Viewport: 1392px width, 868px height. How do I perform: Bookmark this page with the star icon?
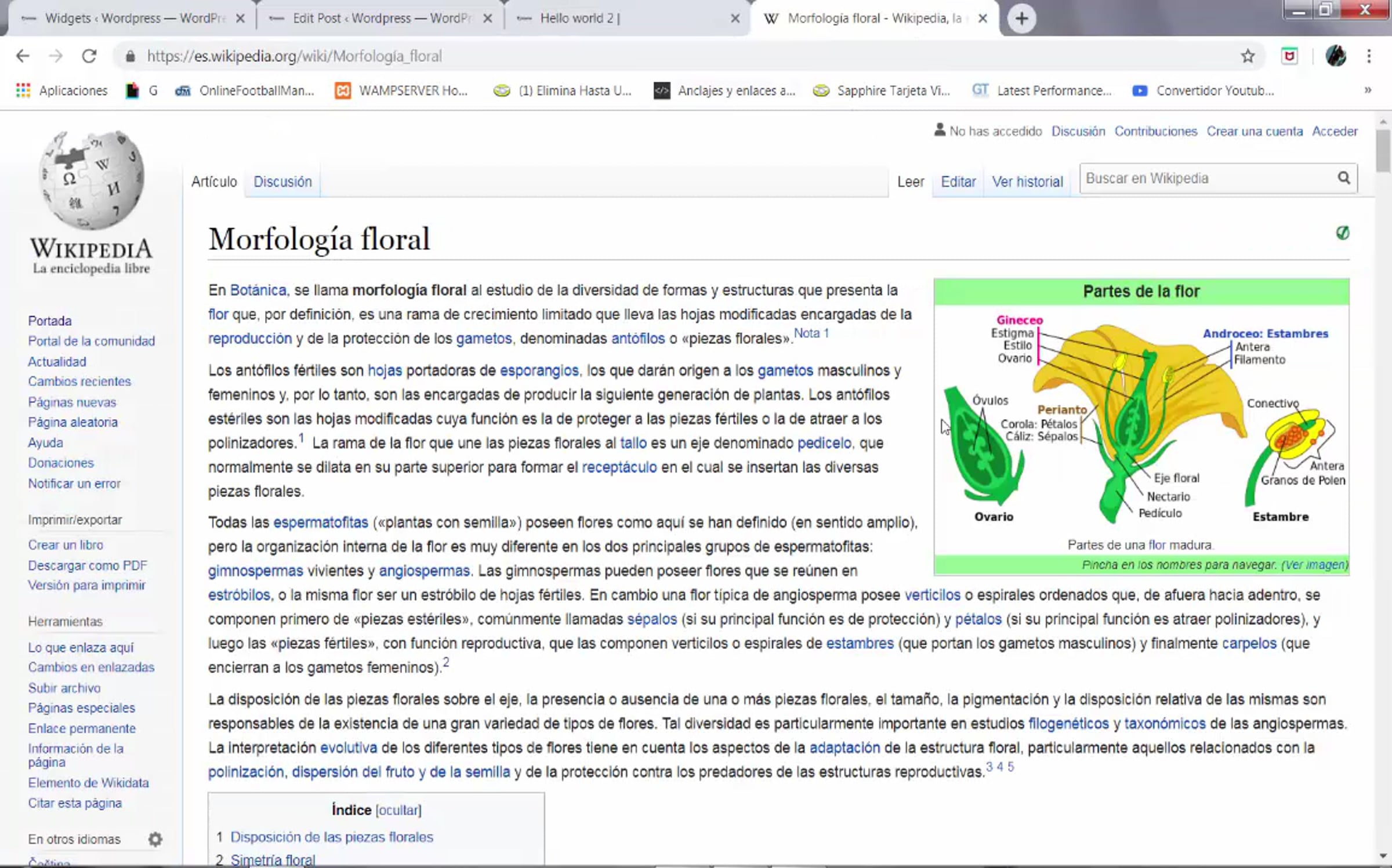click(1248, 56)
